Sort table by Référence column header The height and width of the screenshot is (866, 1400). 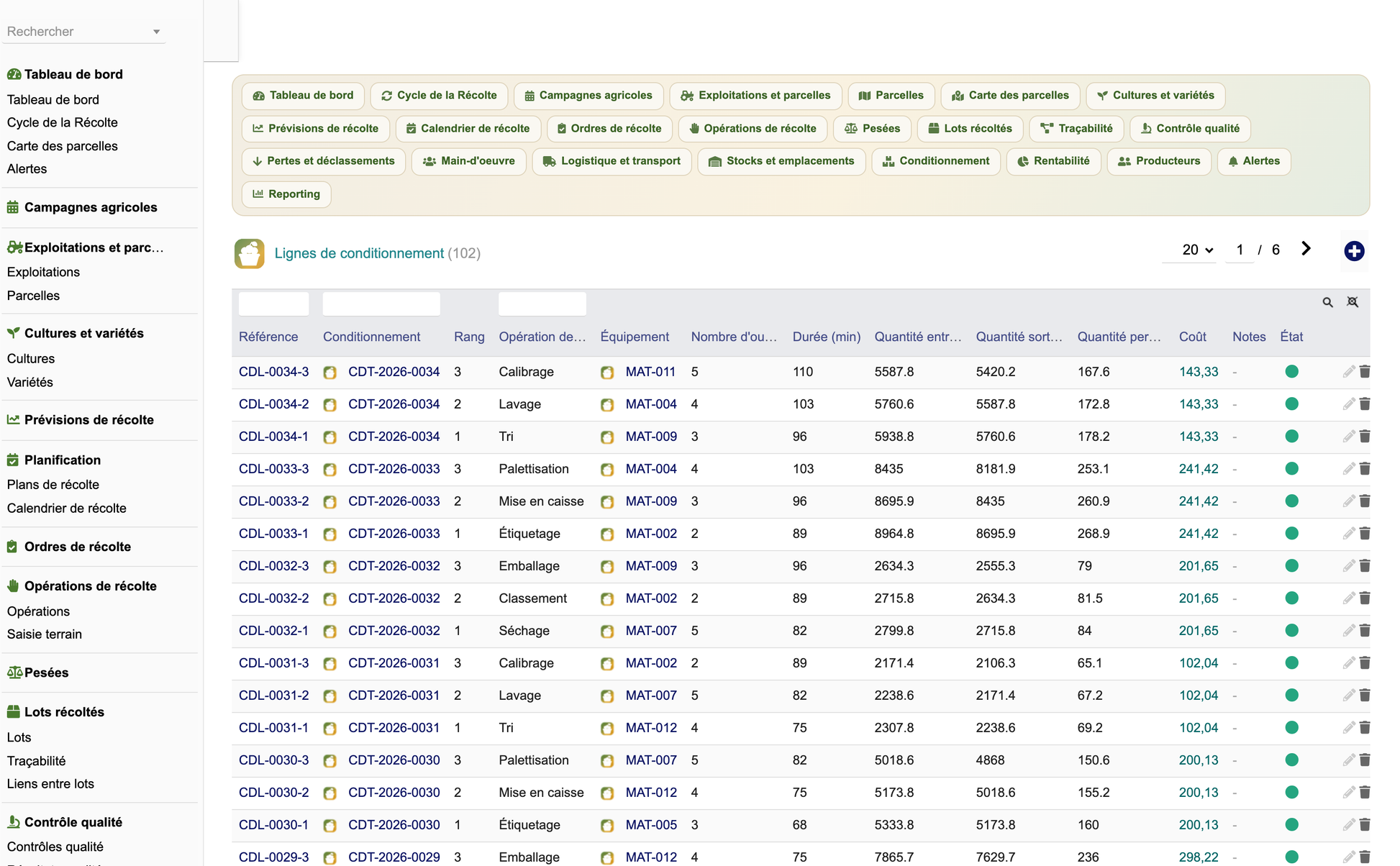(268, 337)
